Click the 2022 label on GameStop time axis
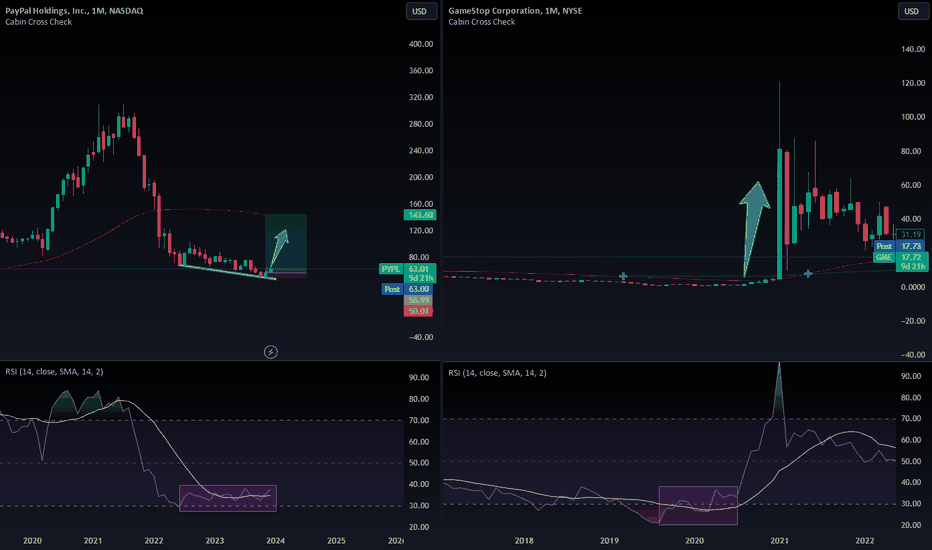This screenshot has width=932, height=550. 865,540
